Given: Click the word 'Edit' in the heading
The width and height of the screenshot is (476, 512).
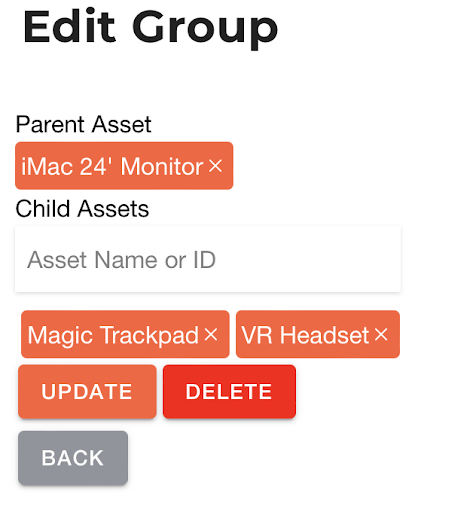Looking at the screenshot, I should point(69,27).
